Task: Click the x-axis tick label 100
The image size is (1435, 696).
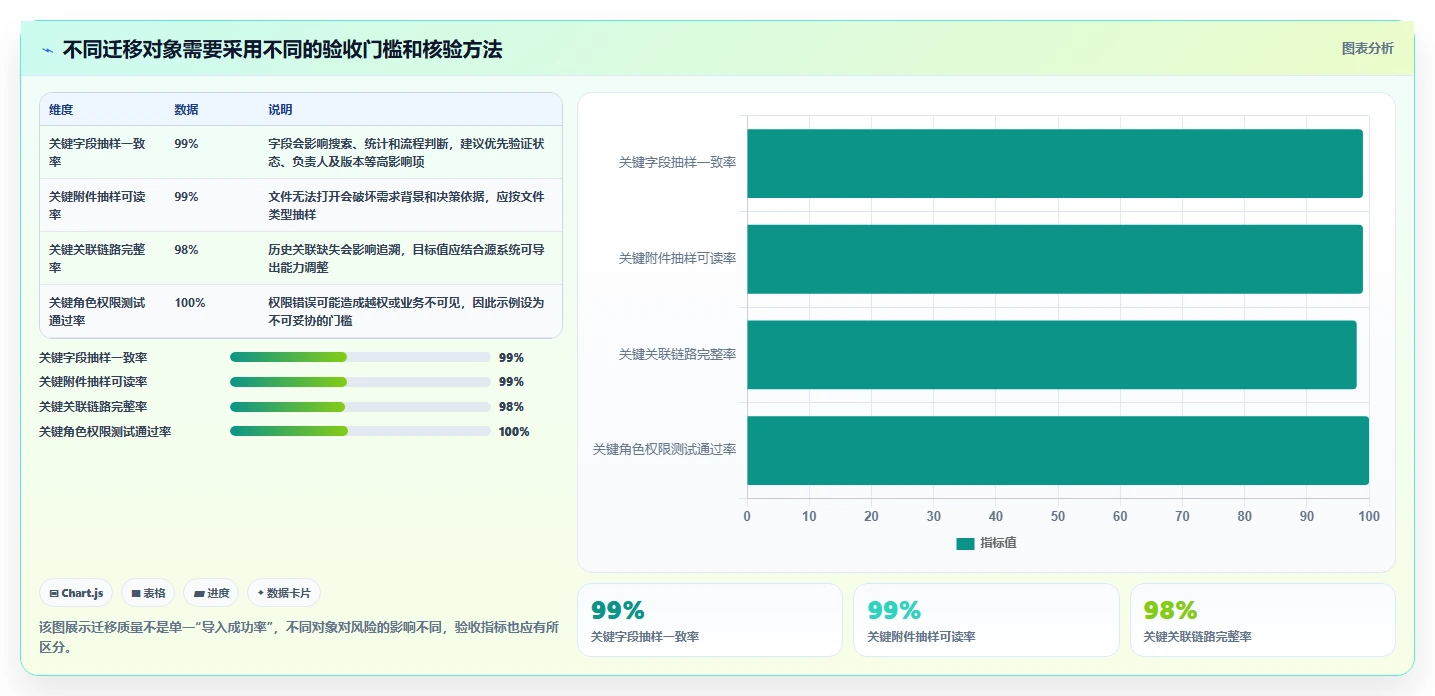Action: point(1369,516)
